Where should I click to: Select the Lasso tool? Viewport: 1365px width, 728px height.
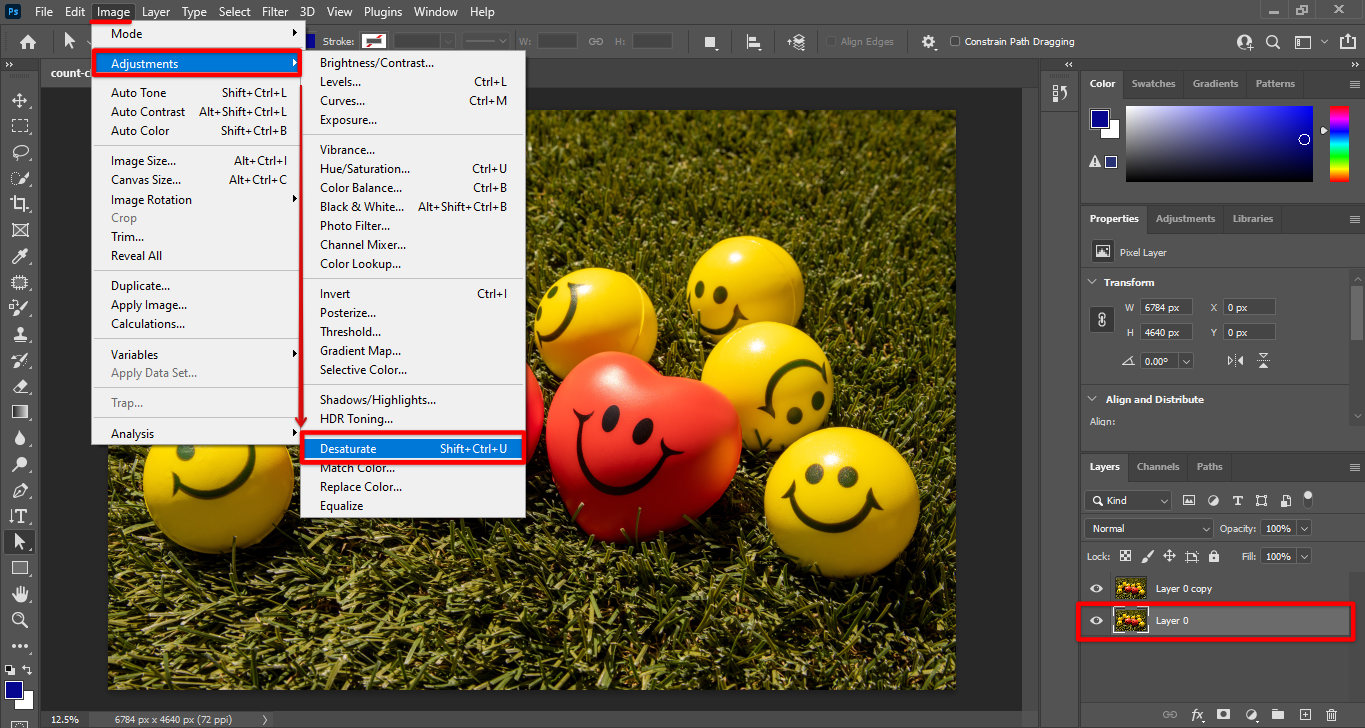19,152
